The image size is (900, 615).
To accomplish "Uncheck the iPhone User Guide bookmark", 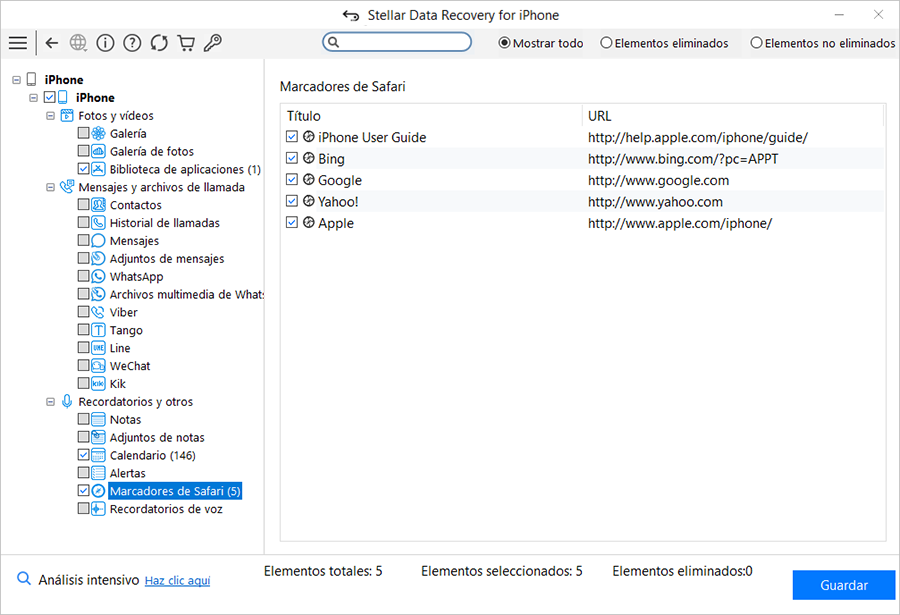I will [292, 137].
